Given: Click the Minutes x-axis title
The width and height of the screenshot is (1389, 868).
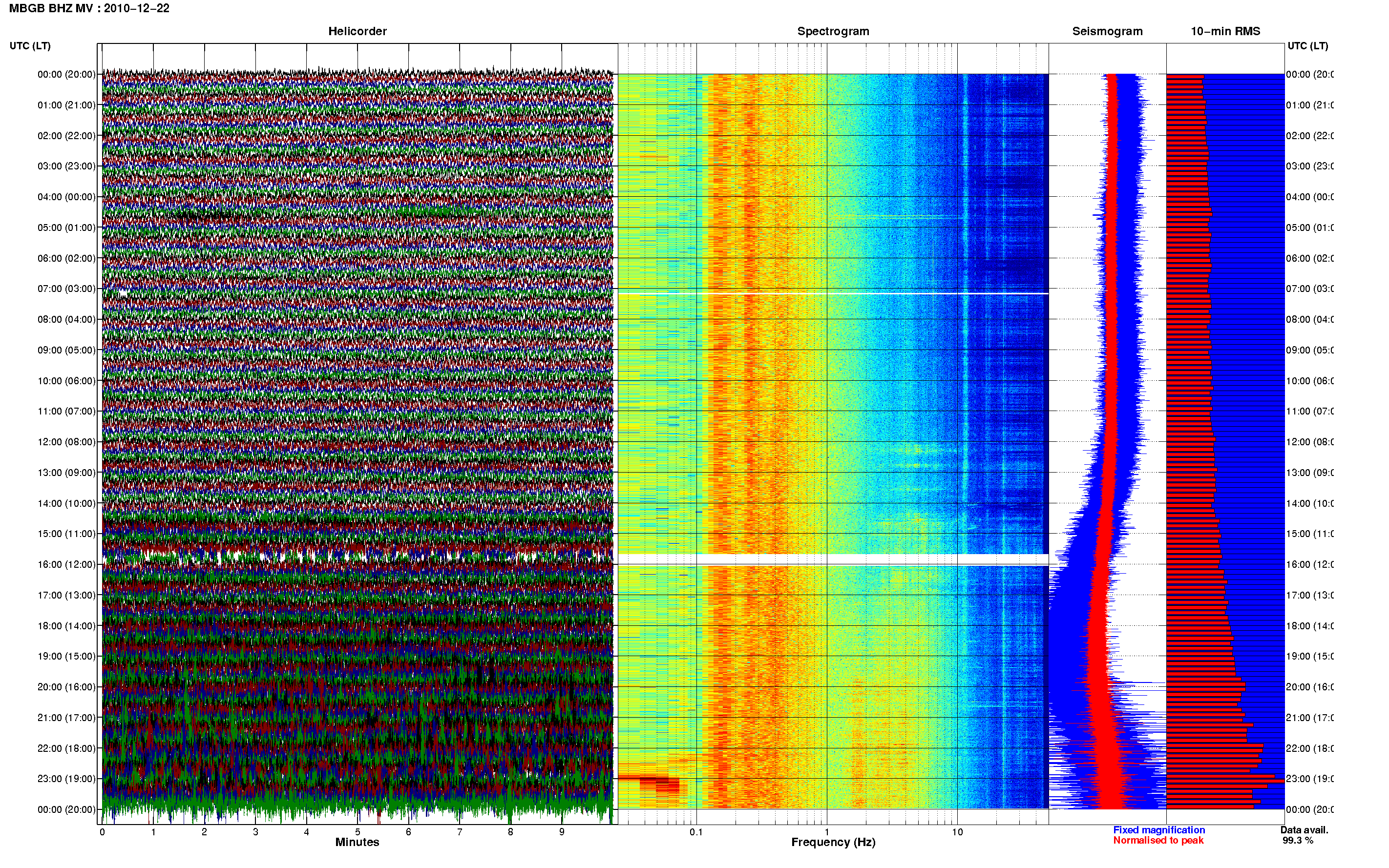Looking at the screenshot, I should point(357,842).
